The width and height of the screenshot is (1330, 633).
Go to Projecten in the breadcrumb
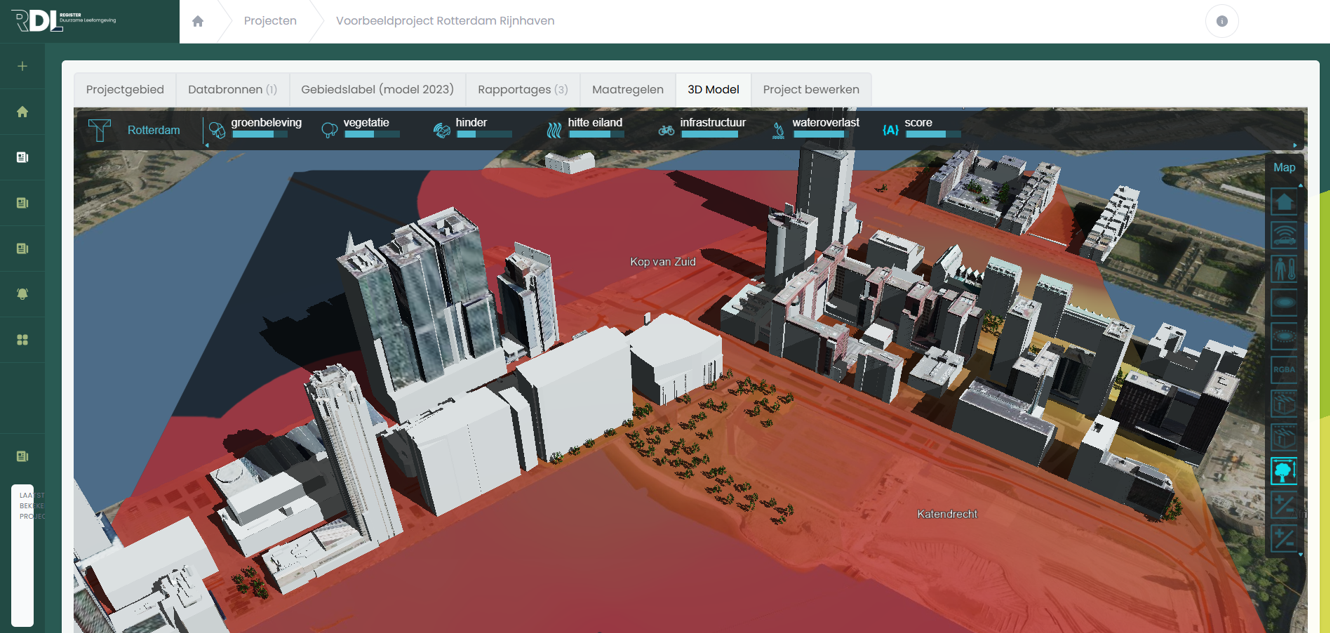[270, 21]
